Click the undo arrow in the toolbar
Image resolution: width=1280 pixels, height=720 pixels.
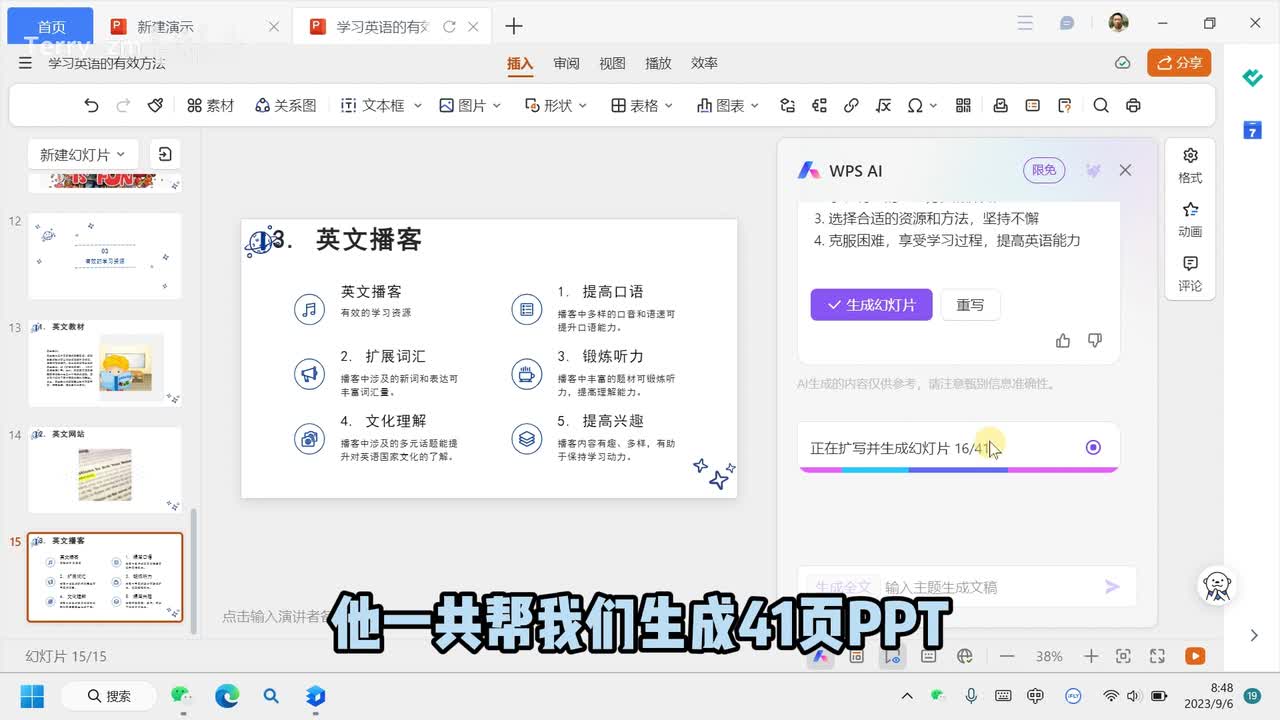(91, 105)
